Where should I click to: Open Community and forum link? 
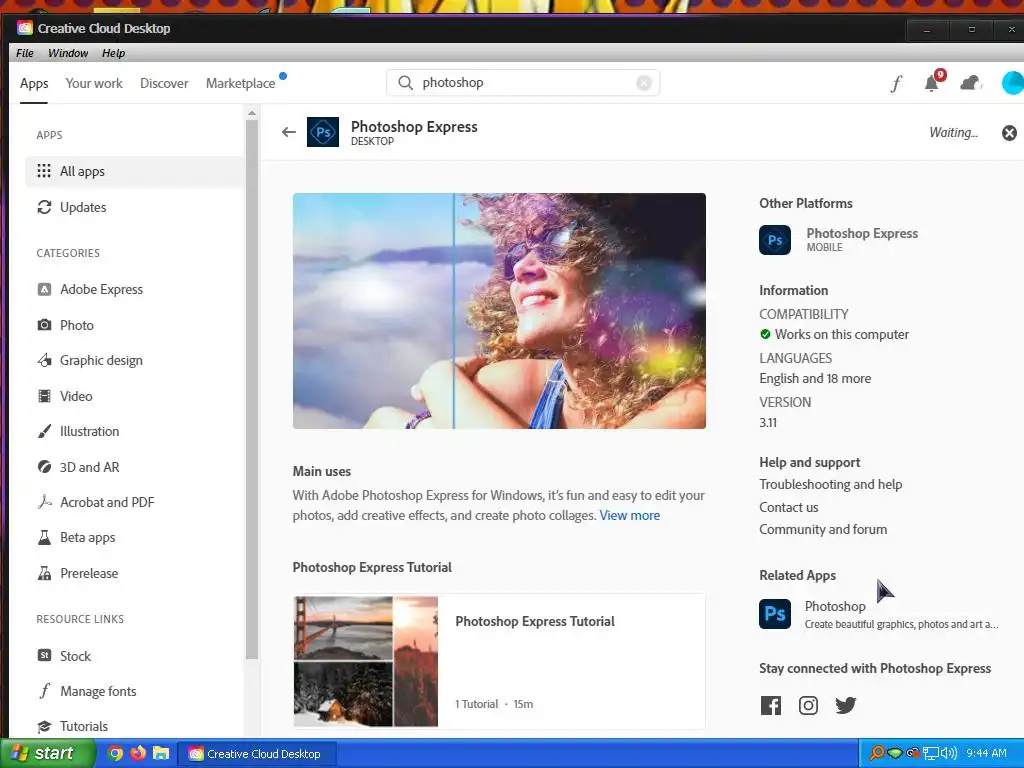click(x=823, y=530)
